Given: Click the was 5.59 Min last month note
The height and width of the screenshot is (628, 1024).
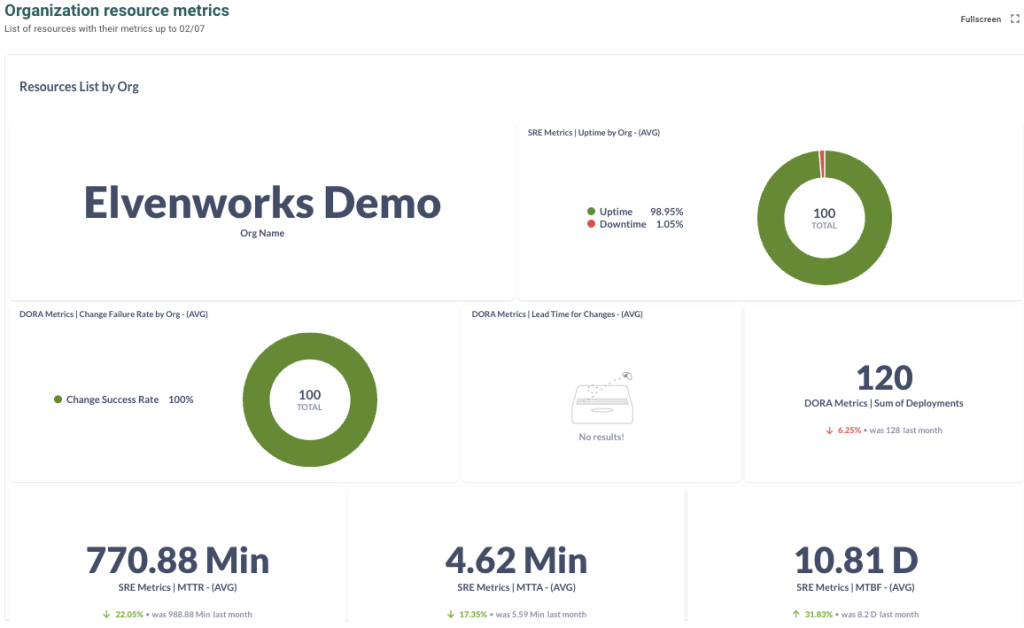Looking at the screenshot, I should point(541,614).
